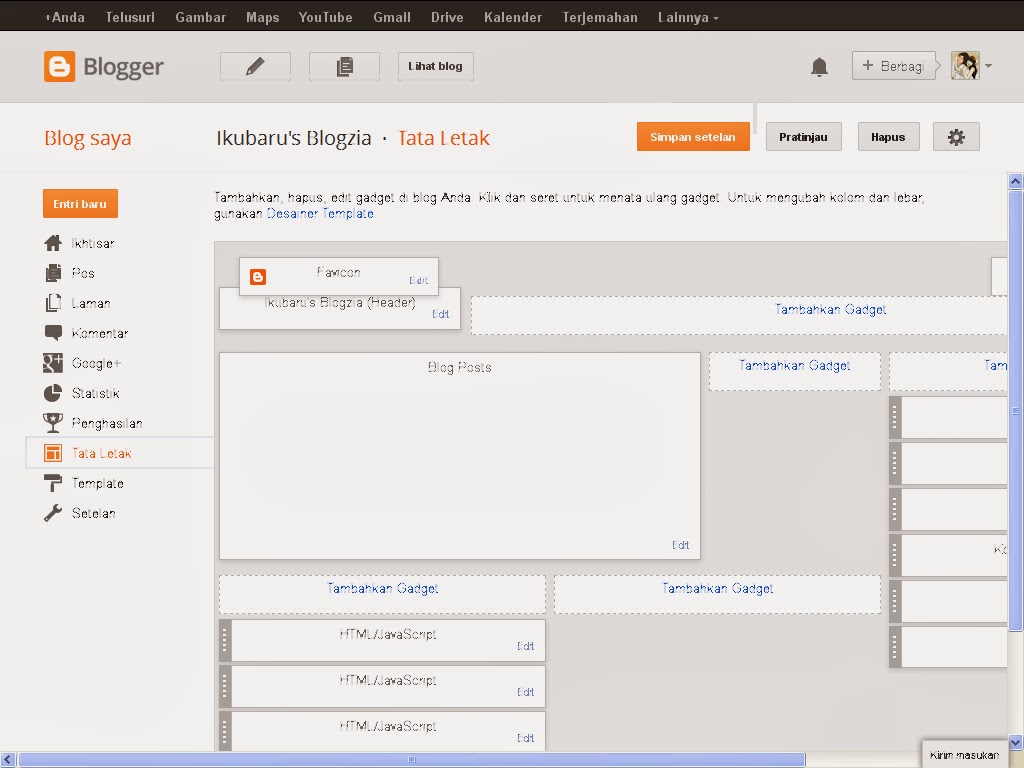Click the horizontal scrollbar left arrow
This screenshot has width=1024, height=768.
(8, 760)
